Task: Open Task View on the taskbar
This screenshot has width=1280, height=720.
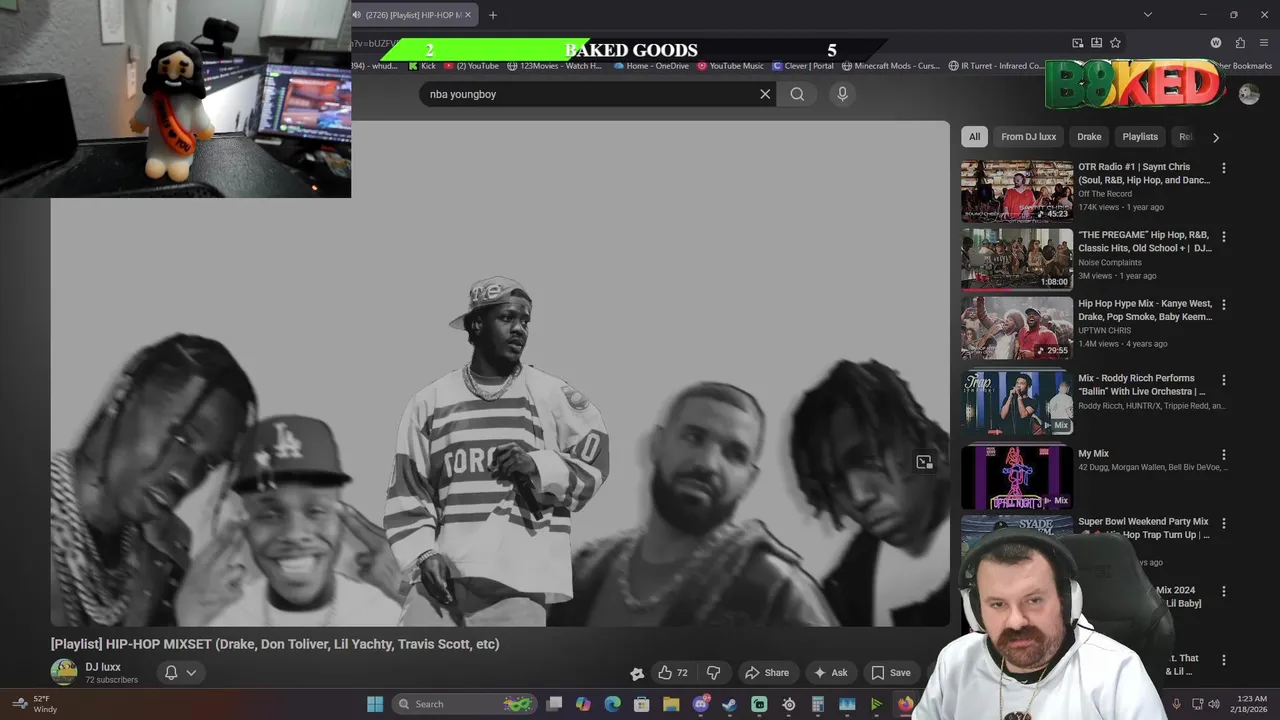Action: click(554, 704)
